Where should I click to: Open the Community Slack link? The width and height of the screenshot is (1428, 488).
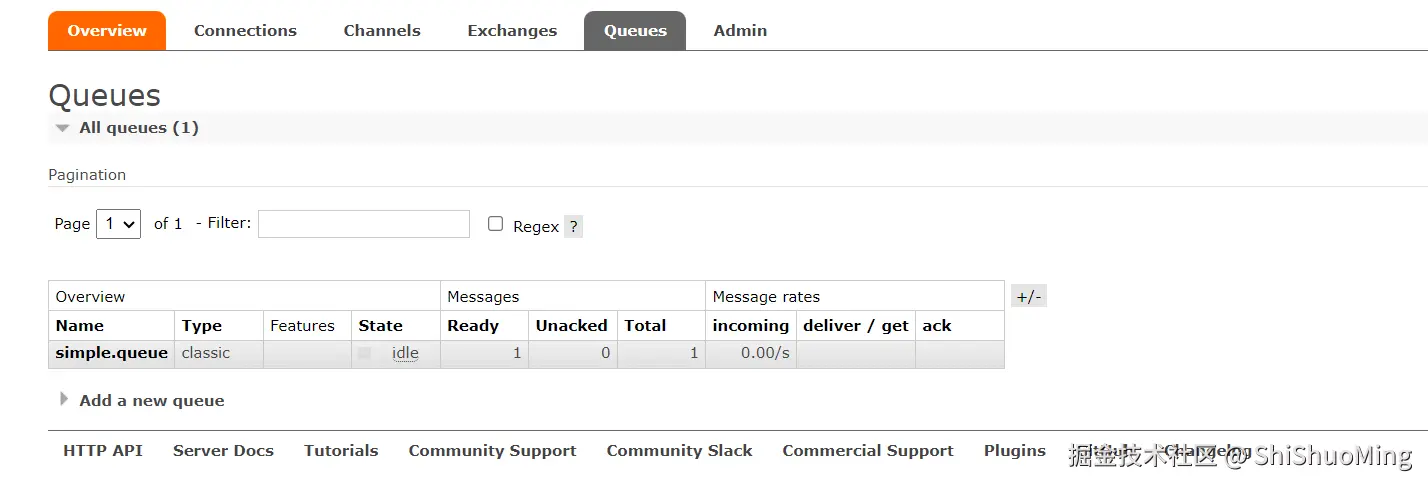(x=679, y=450)
